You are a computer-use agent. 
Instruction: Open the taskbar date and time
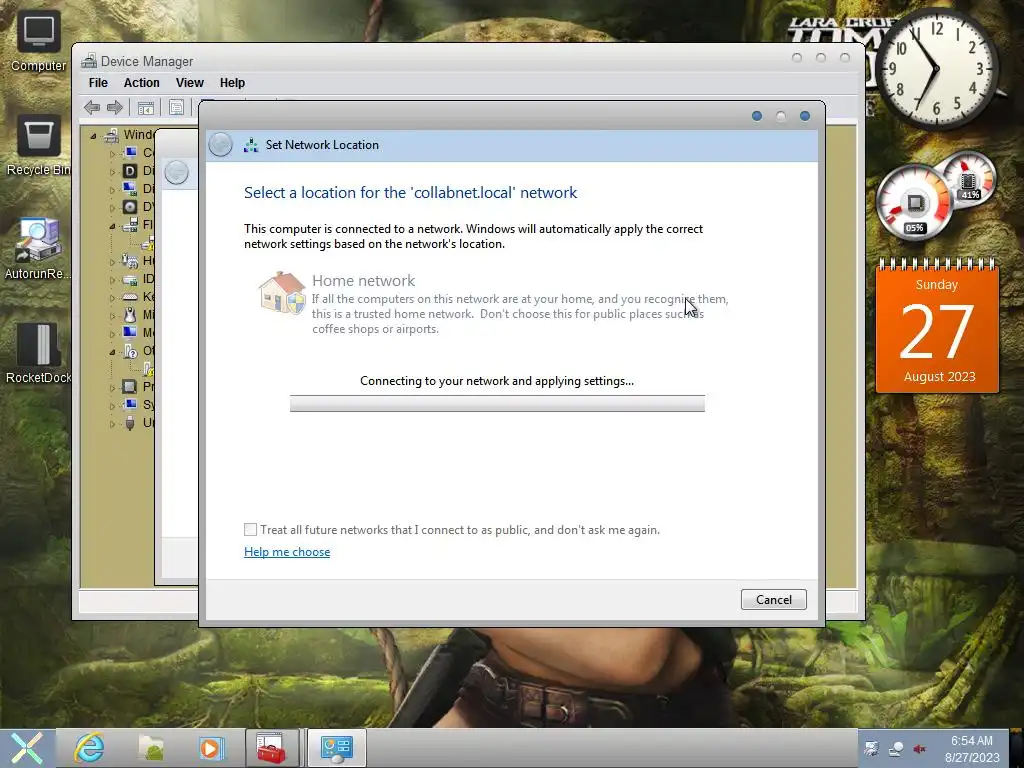pyautogui.click(x=972, y=748)
